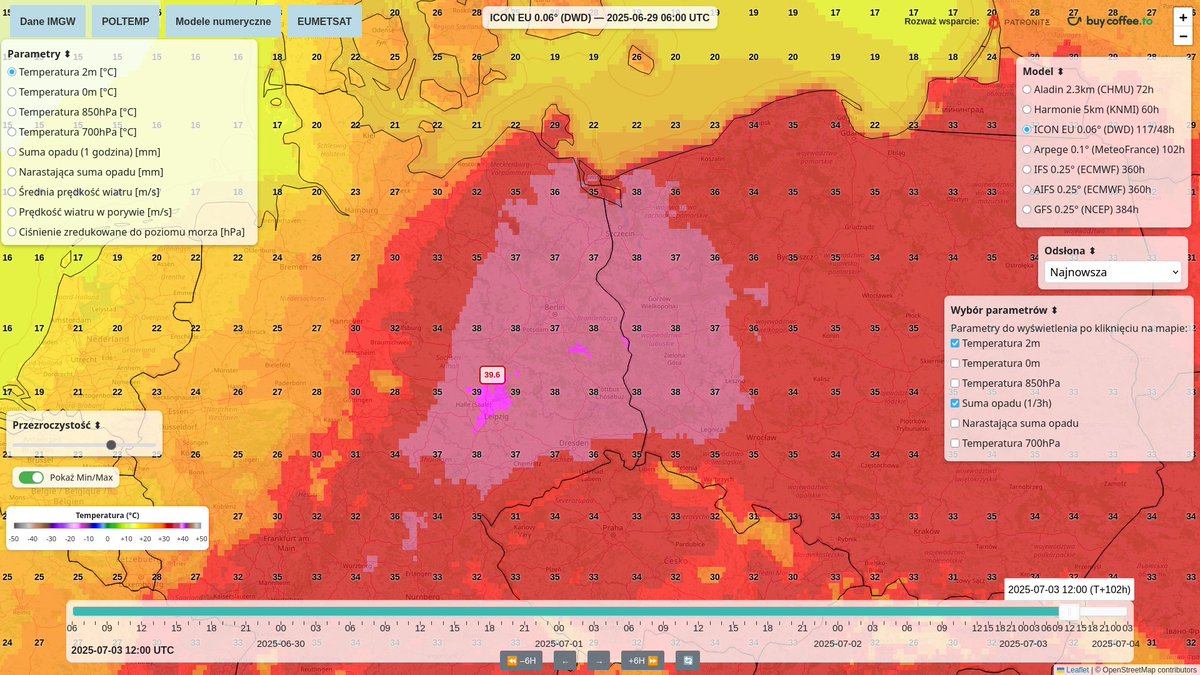Open the Modele numeryczne tab
The image size is (1200, 675).
223,21
